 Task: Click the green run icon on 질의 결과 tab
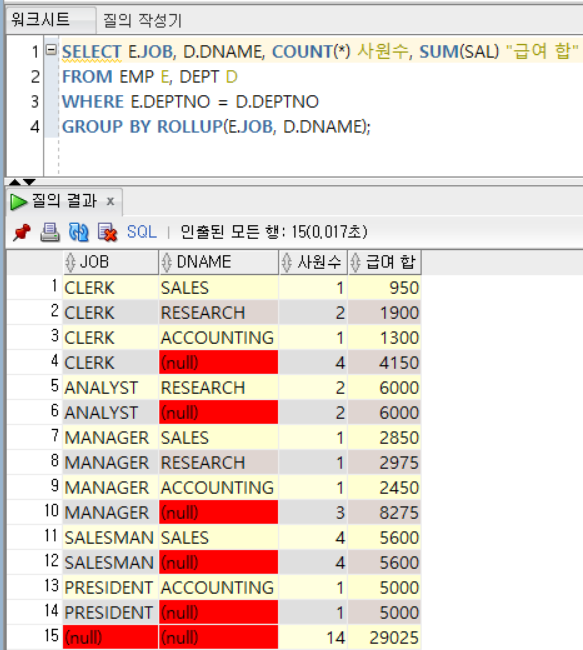tap(18, 202)
